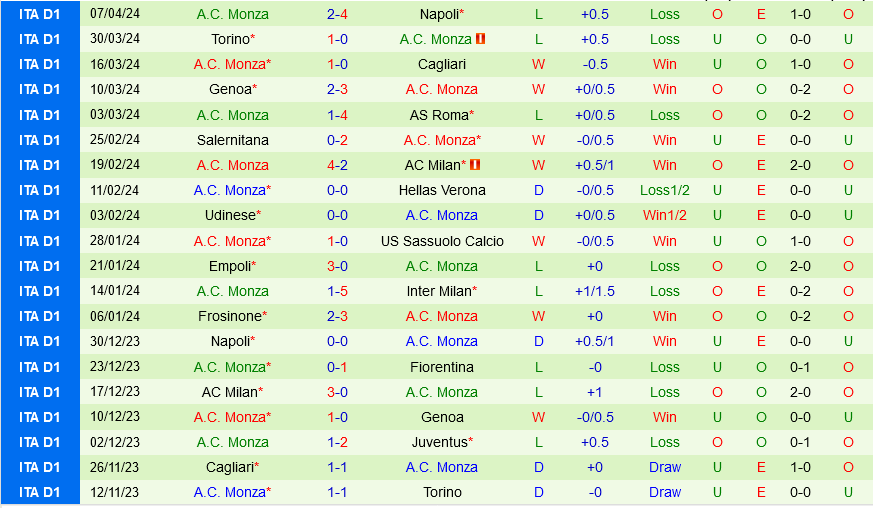This screenshot has height=508, width=873.
Task: Click the 1-5 score against Inter Milan
Action: click(x=337, y=291)
